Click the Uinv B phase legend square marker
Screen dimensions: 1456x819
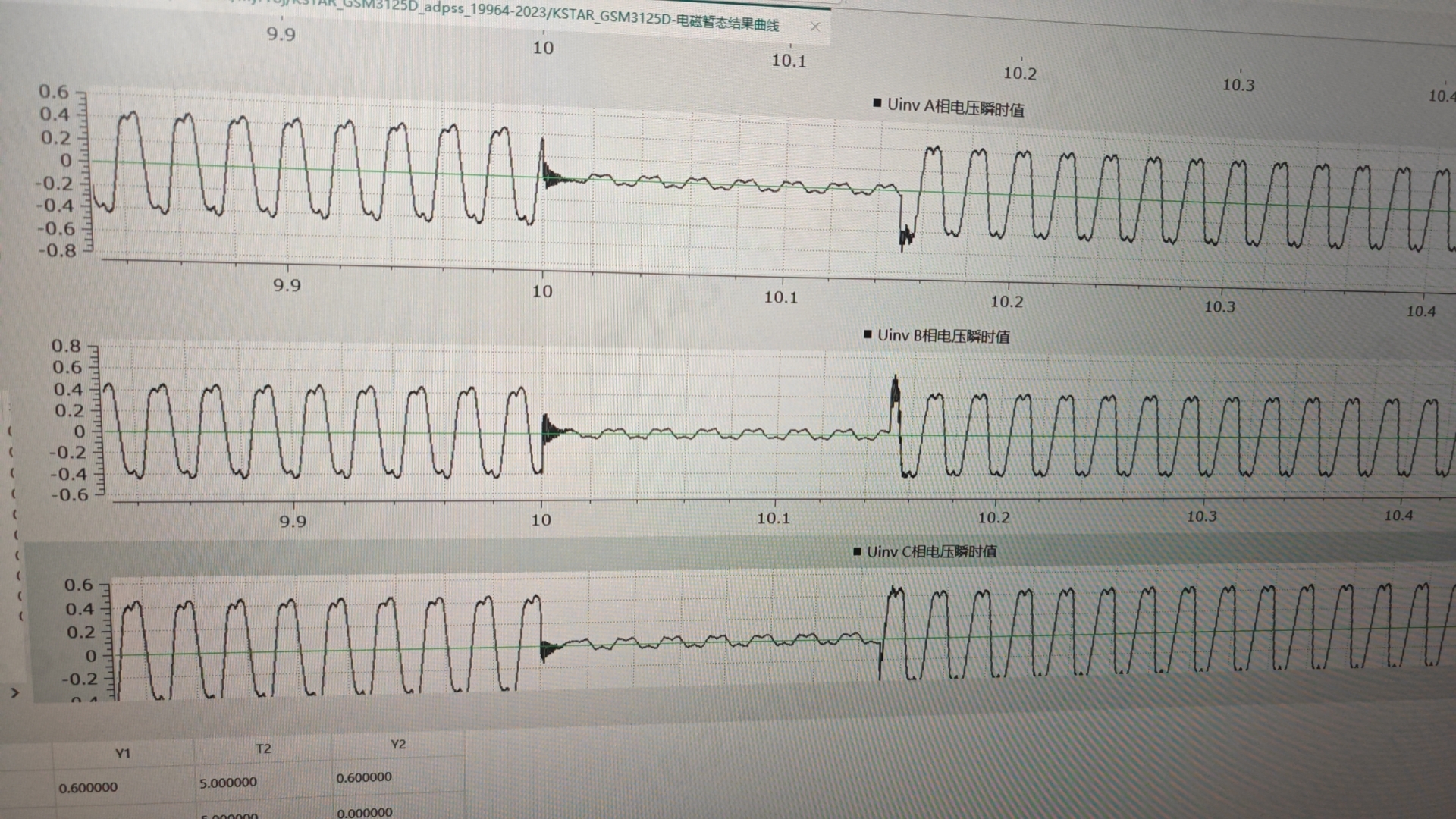(x=868, y=334)
